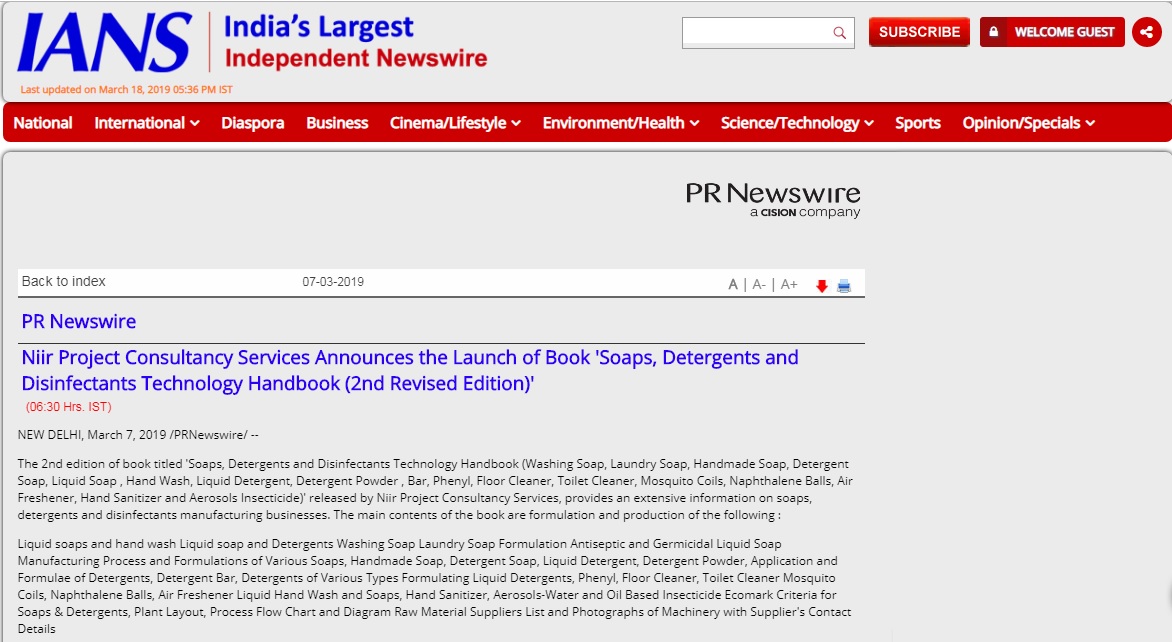Click the 07-03-2019 date text

point(333,282)
